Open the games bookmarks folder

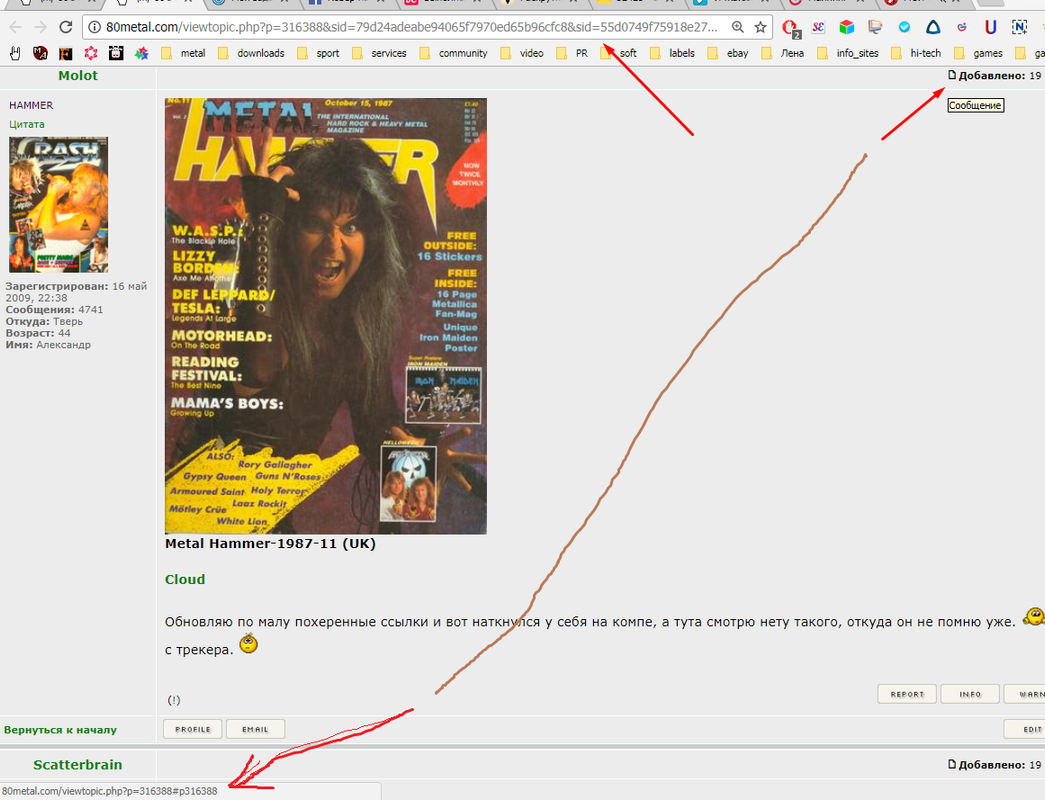coord(978,53)
